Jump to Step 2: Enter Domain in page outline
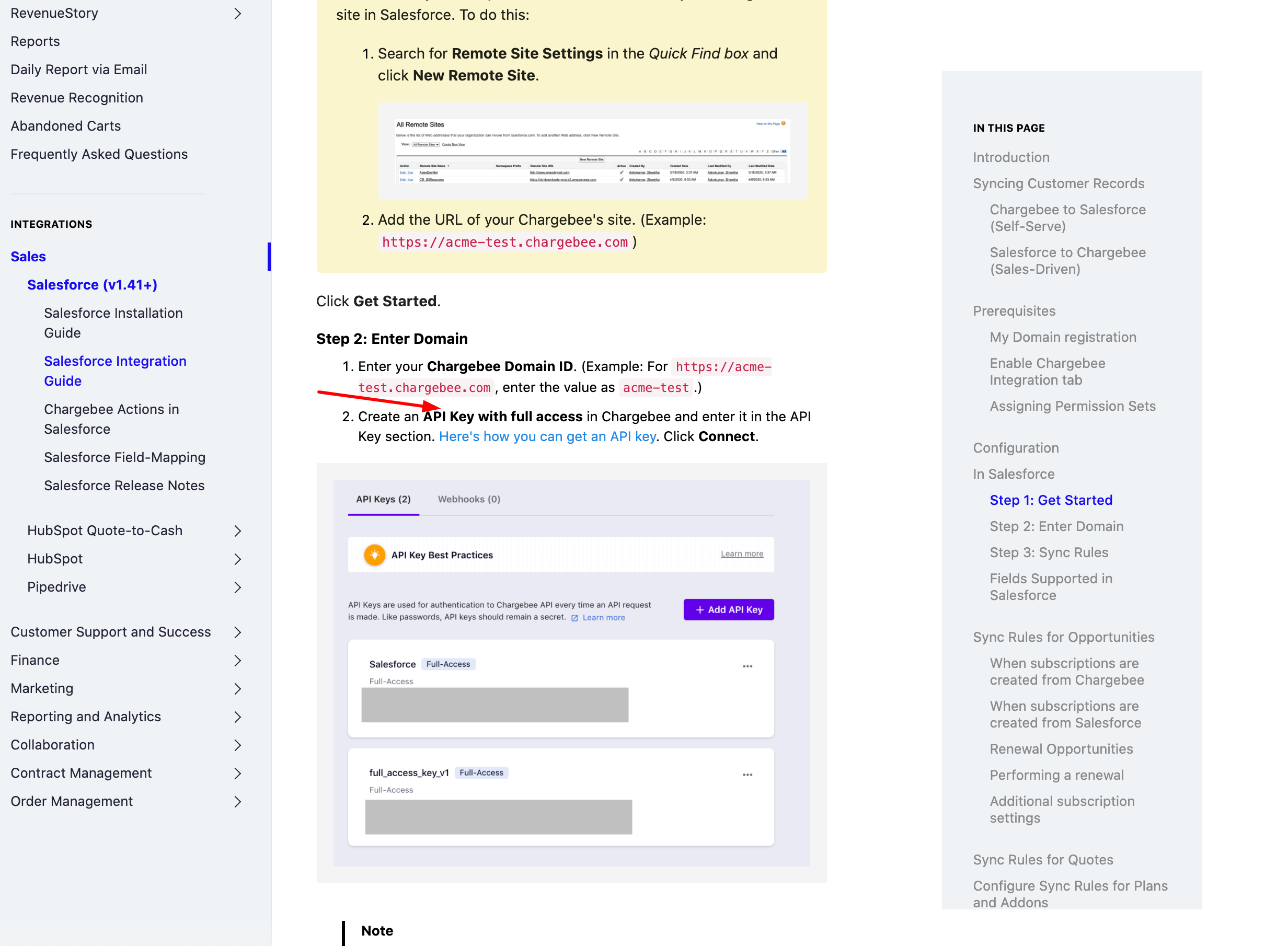1288x946 pixels. 1056,526
